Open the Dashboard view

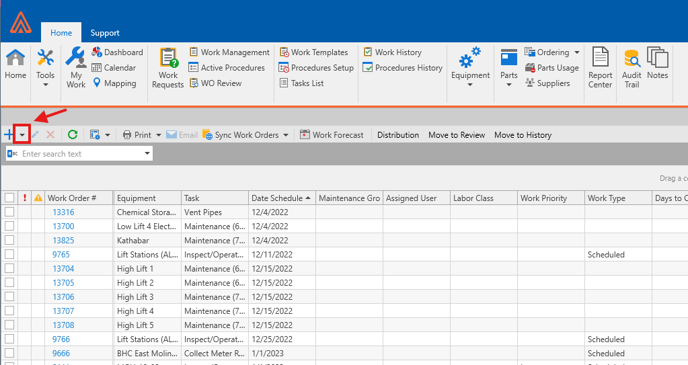(117, 52)
